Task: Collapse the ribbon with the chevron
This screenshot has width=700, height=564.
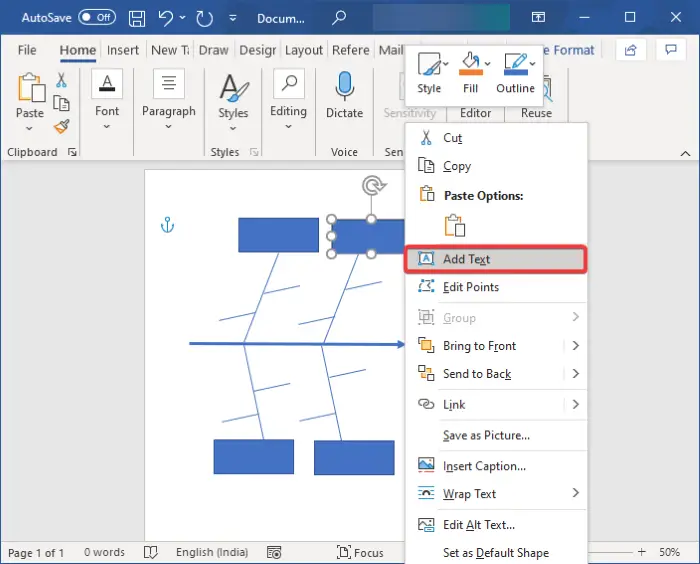Action: point(685,153)
